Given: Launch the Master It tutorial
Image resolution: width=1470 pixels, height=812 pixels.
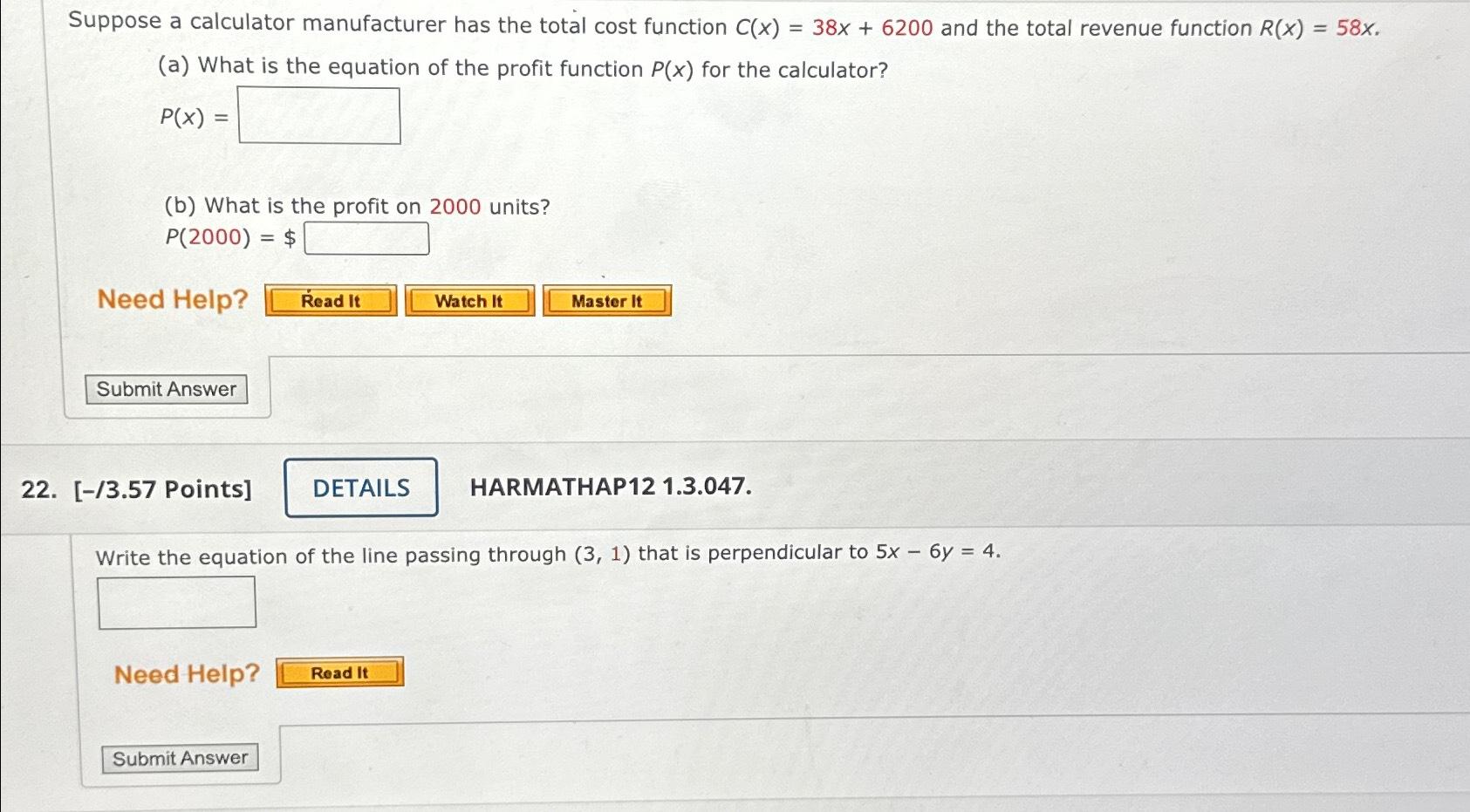Looking at the screenshot, I should 605,301.
